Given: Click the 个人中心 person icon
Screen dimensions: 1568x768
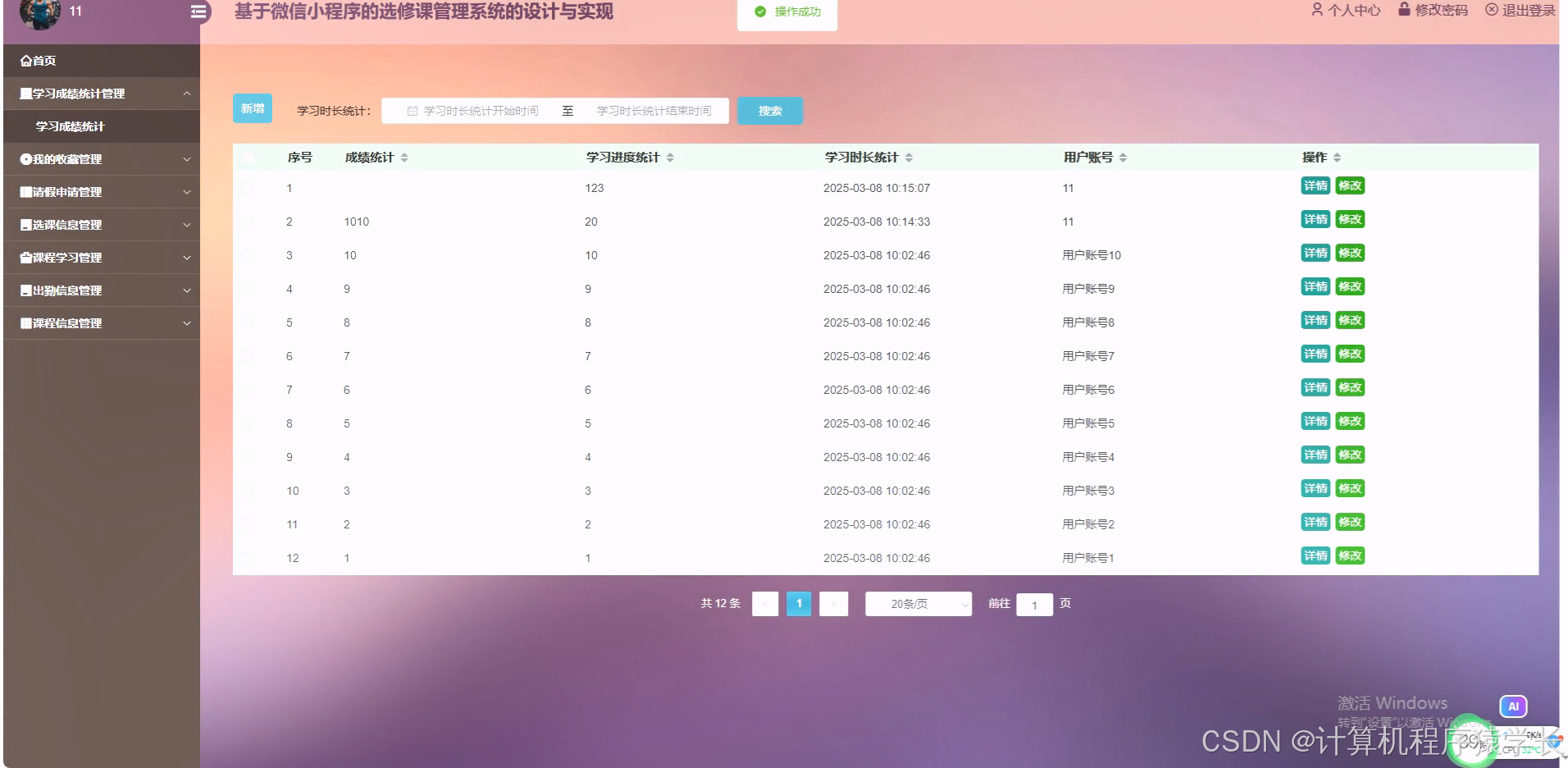Looking at the screenshot, I should (1317, 11).
